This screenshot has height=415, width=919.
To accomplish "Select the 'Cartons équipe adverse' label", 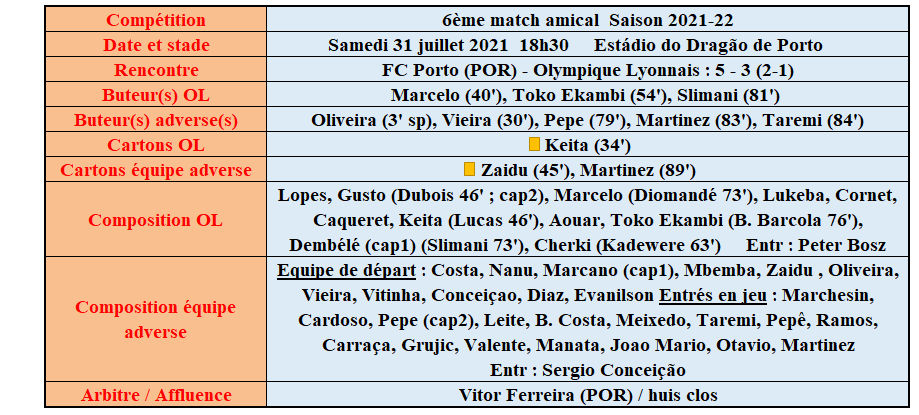I will (x=155, y=170).
